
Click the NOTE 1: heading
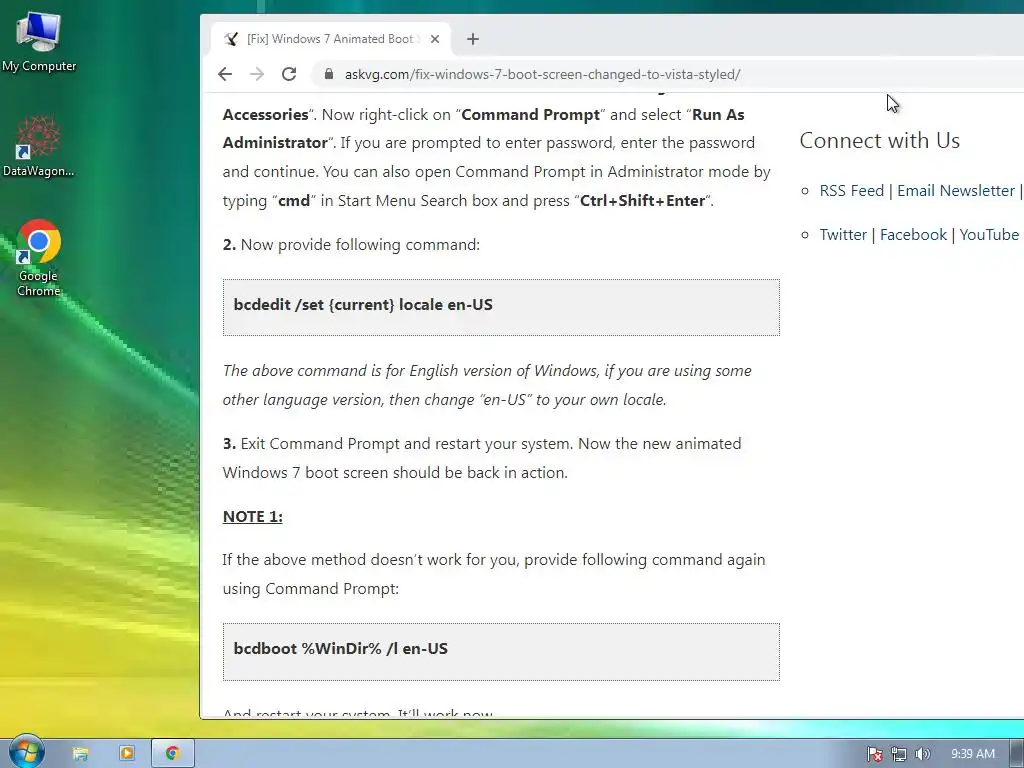tap(253, 517)
